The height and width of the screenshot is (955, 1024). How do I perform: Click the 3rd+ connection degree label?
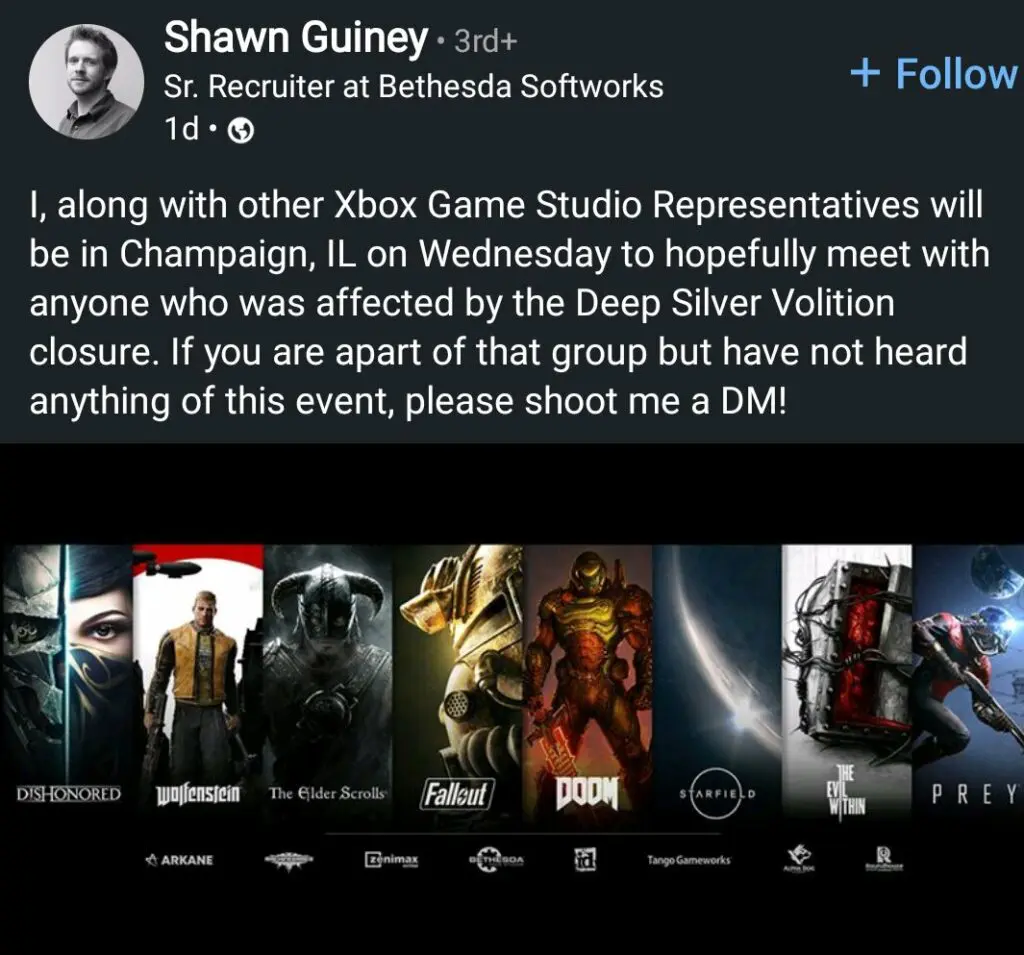pos(486,41)
